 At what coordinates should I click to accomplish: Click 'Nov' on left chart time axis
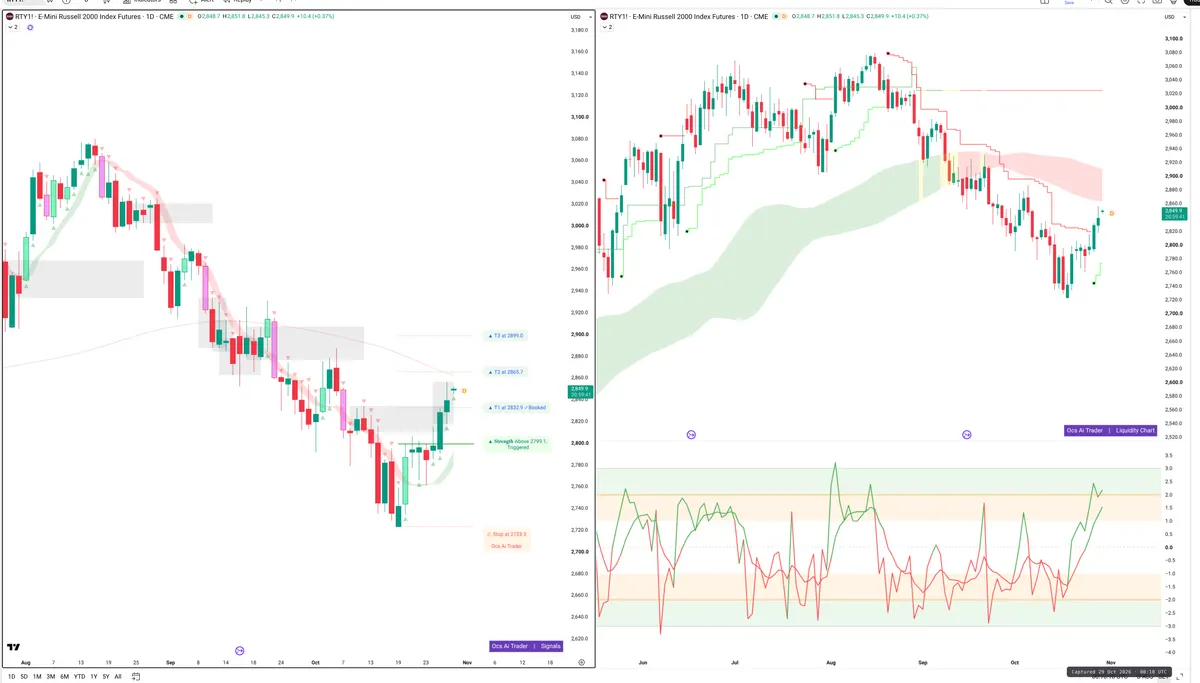tap(467, 663)
